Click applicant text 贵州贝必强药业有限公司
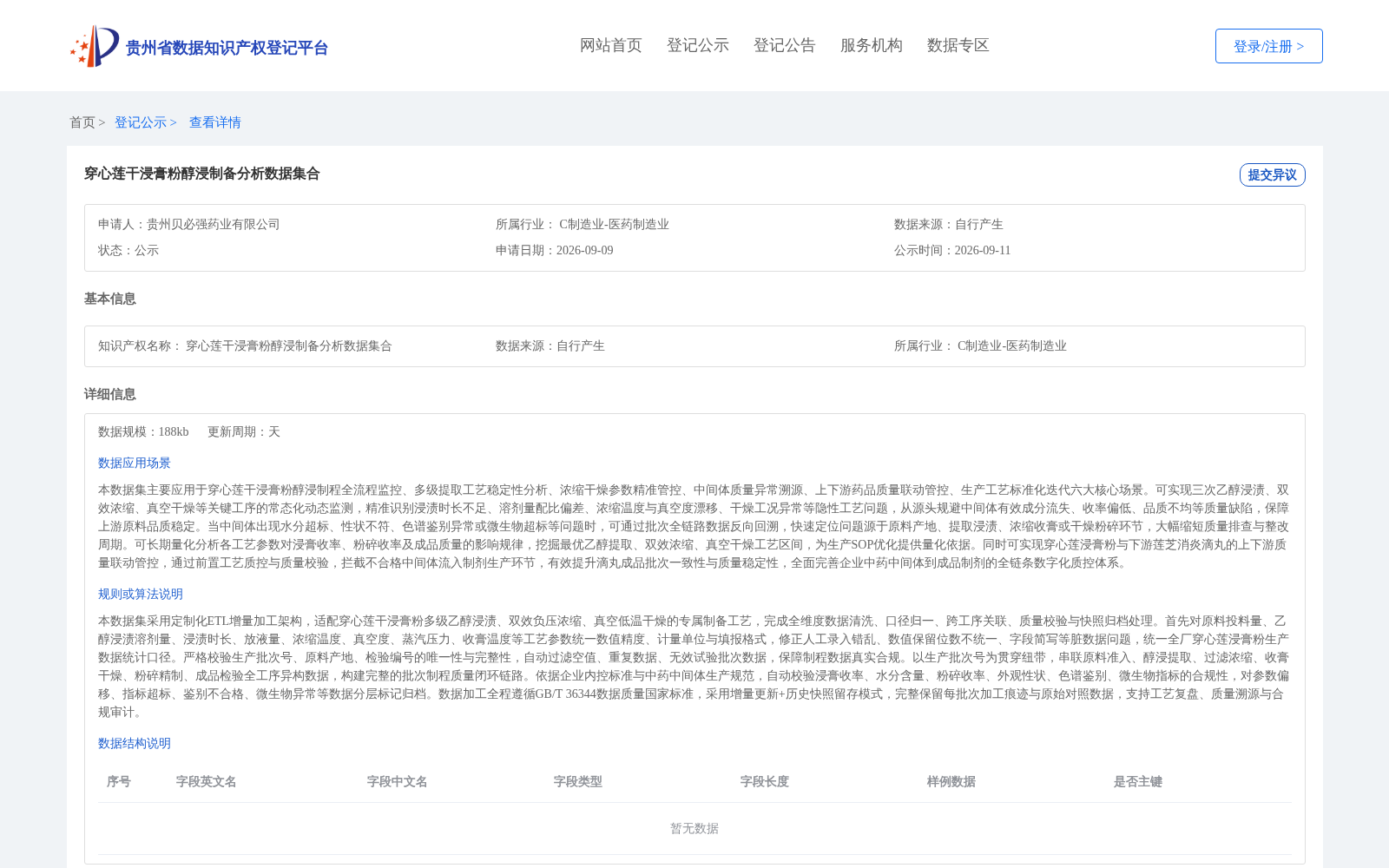This screenshot has width=1389, height=868. (214, 224)
